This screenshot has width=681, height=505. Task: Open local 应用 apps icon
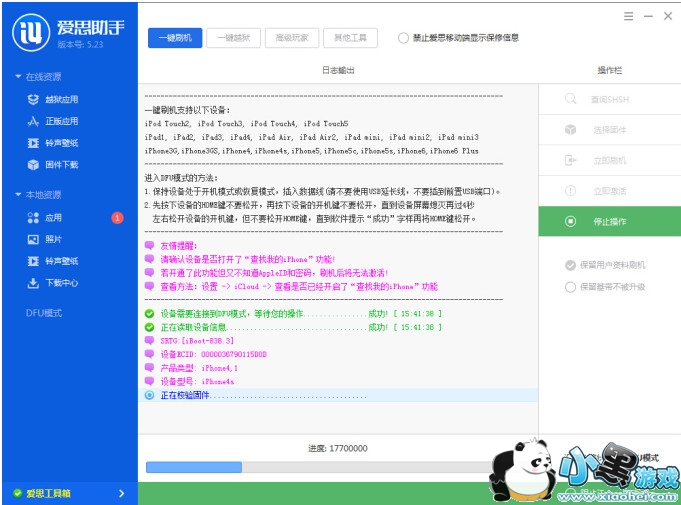point(33,218)
